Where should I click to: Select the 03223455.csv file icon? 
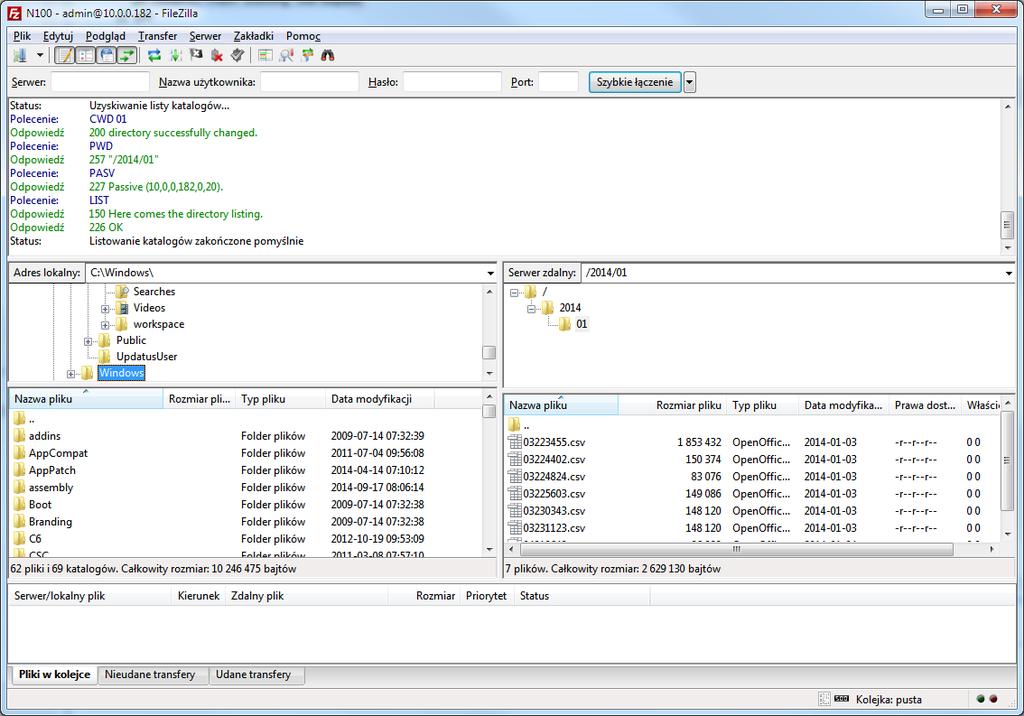pyautogui.click(x=515, y=442)
